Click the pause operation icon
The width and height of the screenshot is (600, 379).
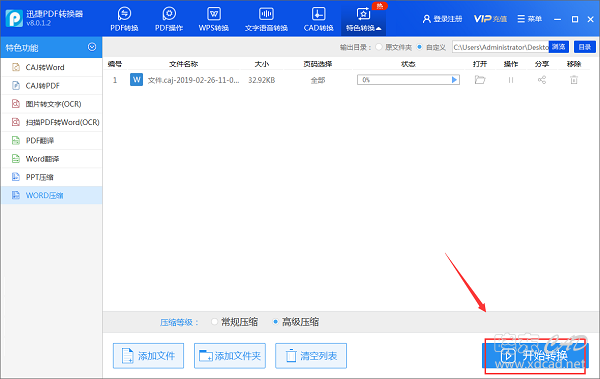click(x=511, y=80)
